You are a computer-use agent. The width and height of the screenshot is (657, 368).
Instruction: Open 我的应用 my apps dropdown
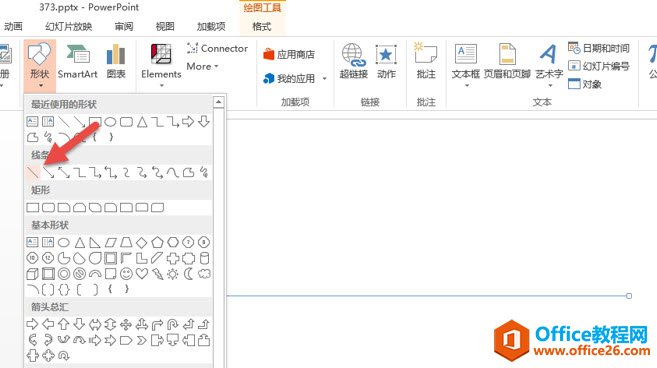[295, 78]
